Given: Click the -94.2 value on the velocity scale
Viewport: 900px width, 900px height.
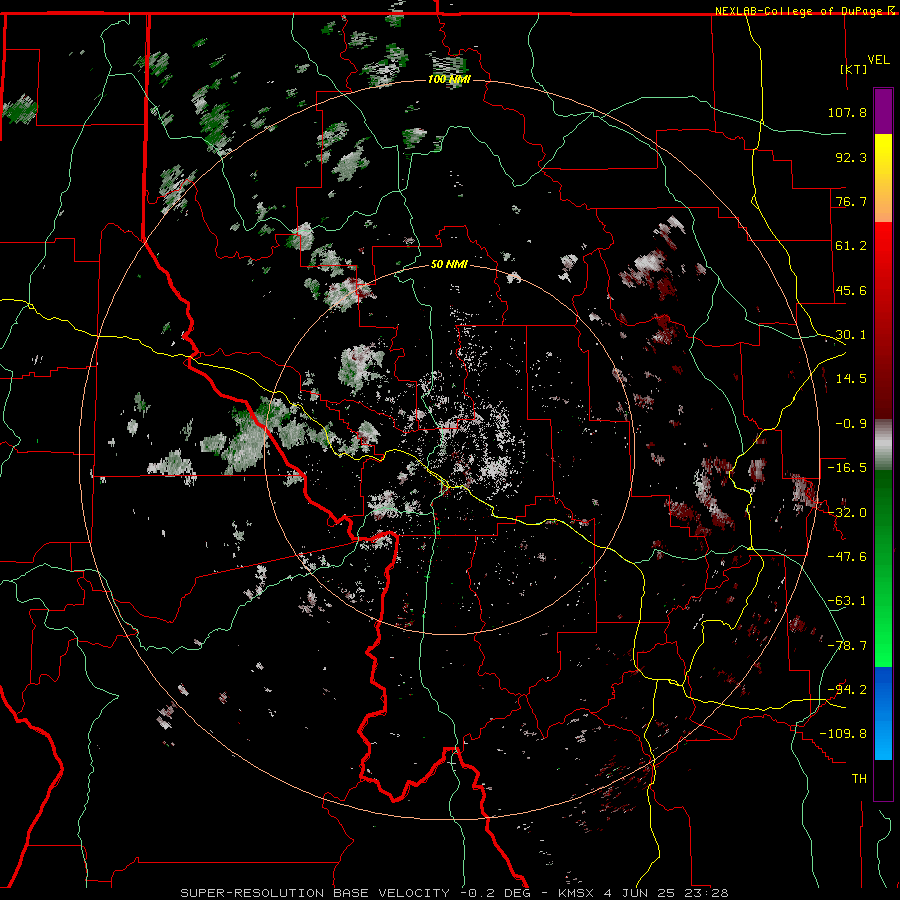Looking at the screenshot, I should pos(847,689).
